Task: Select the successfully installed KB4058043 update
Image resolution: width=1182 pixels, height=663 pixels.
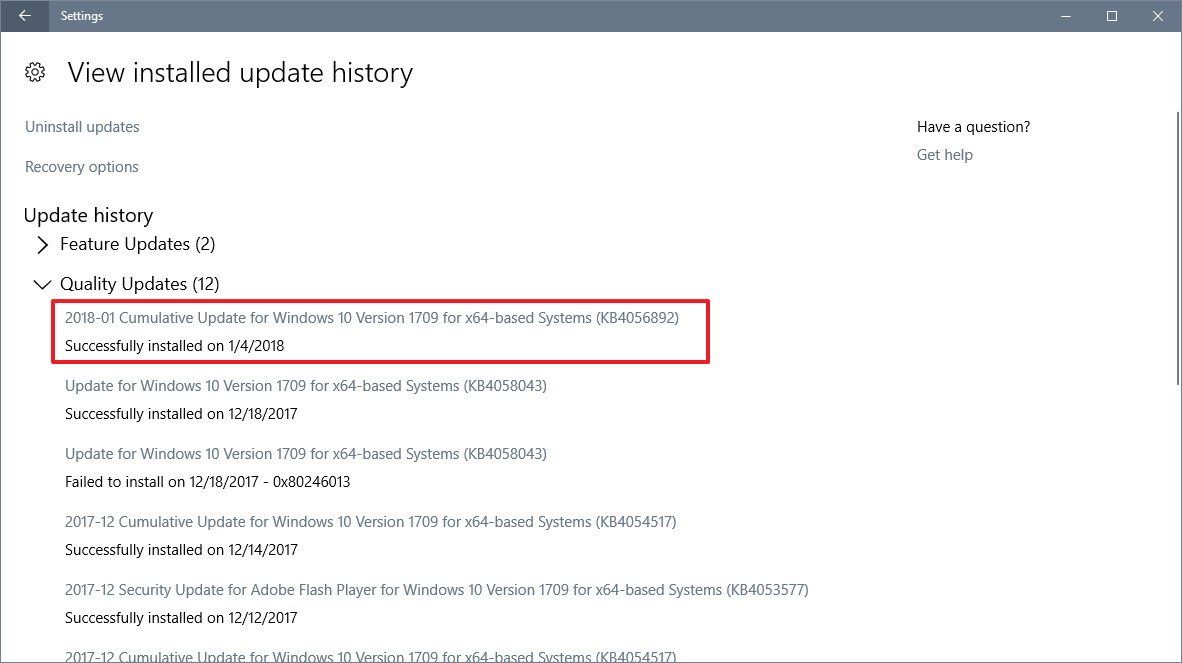Action: pyautogui.click(x=306, y=385)
